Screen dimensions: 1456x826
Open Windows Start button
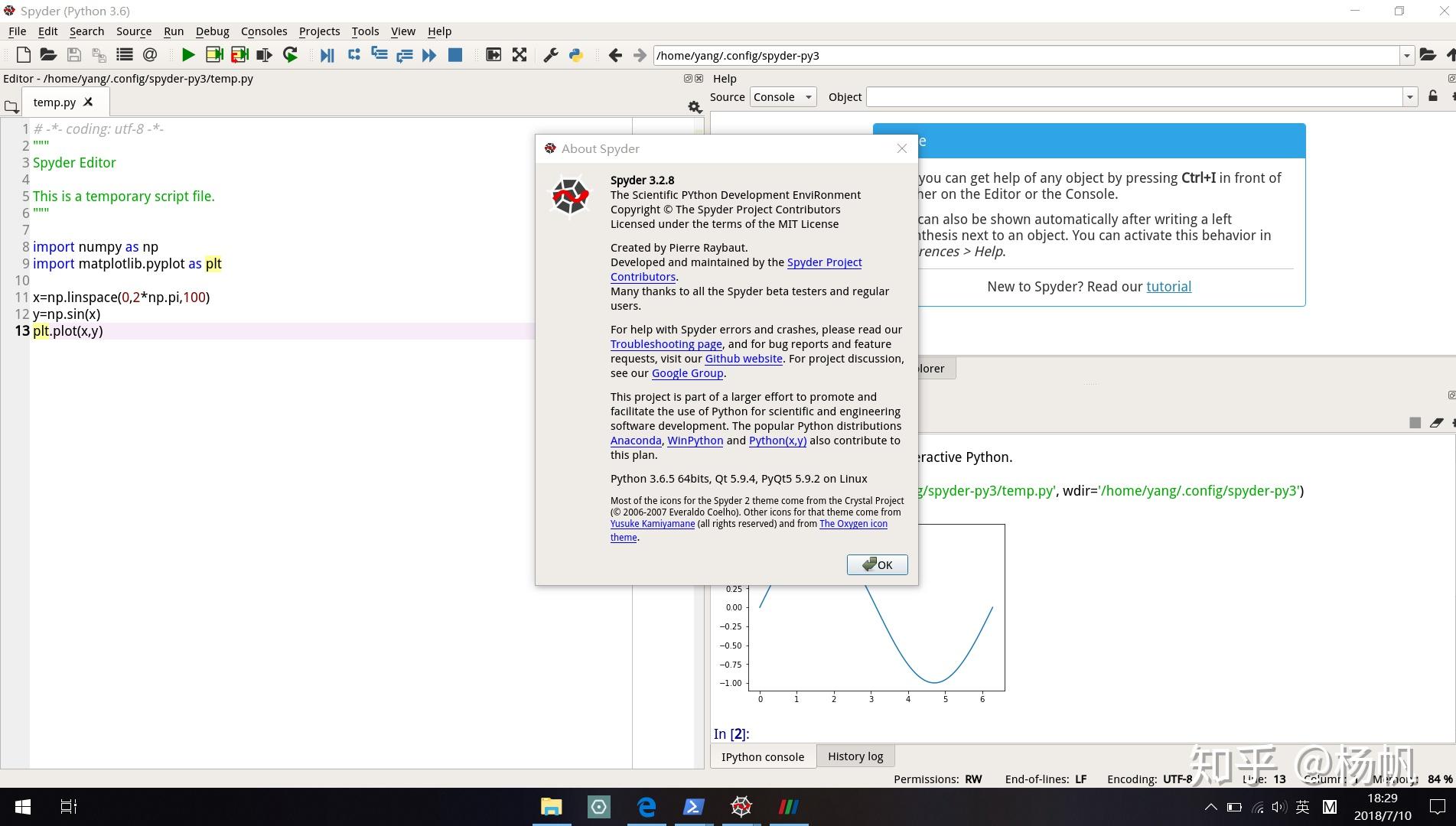[23, 807]
